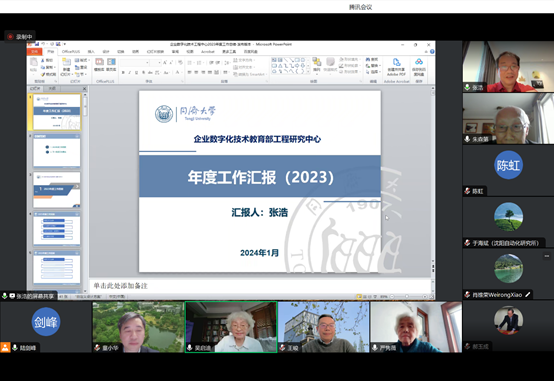Open the OfficePLUS ribbon tab
The image size is (554, 381).
pyautogui.click(x=71, y=52)
